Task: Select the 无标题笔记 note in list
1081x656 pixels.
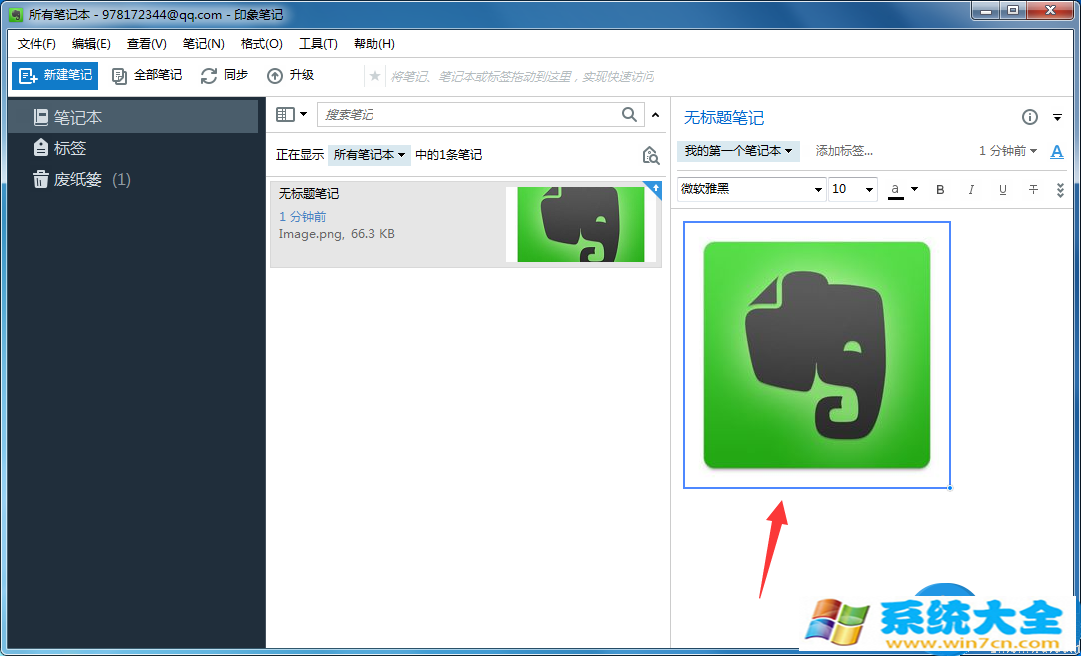Action: 466,224
